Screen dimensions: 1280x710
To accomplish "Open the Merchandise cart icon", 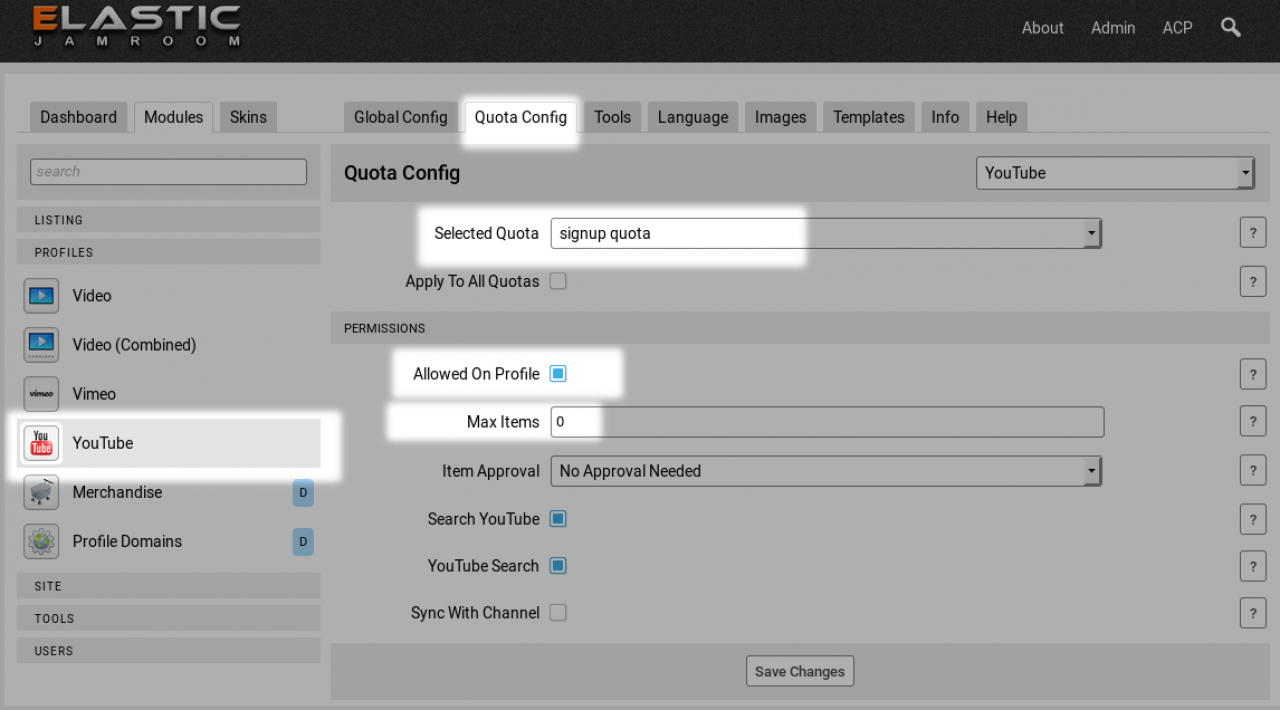I will click(41, 492).
